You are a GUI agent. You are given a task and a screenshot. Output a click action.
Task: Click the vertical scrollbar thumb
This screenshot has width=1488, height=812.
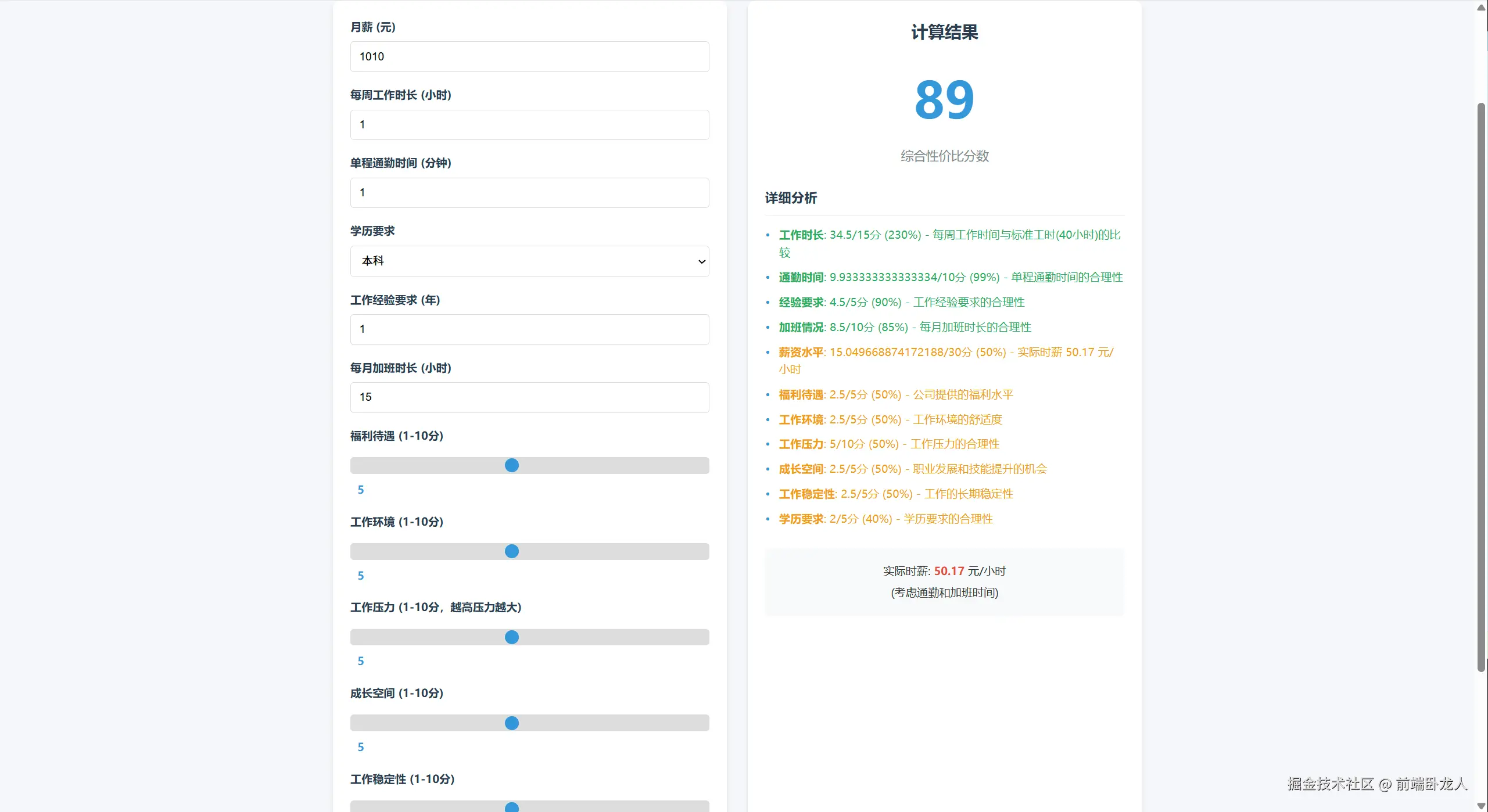coord(1481,386)
